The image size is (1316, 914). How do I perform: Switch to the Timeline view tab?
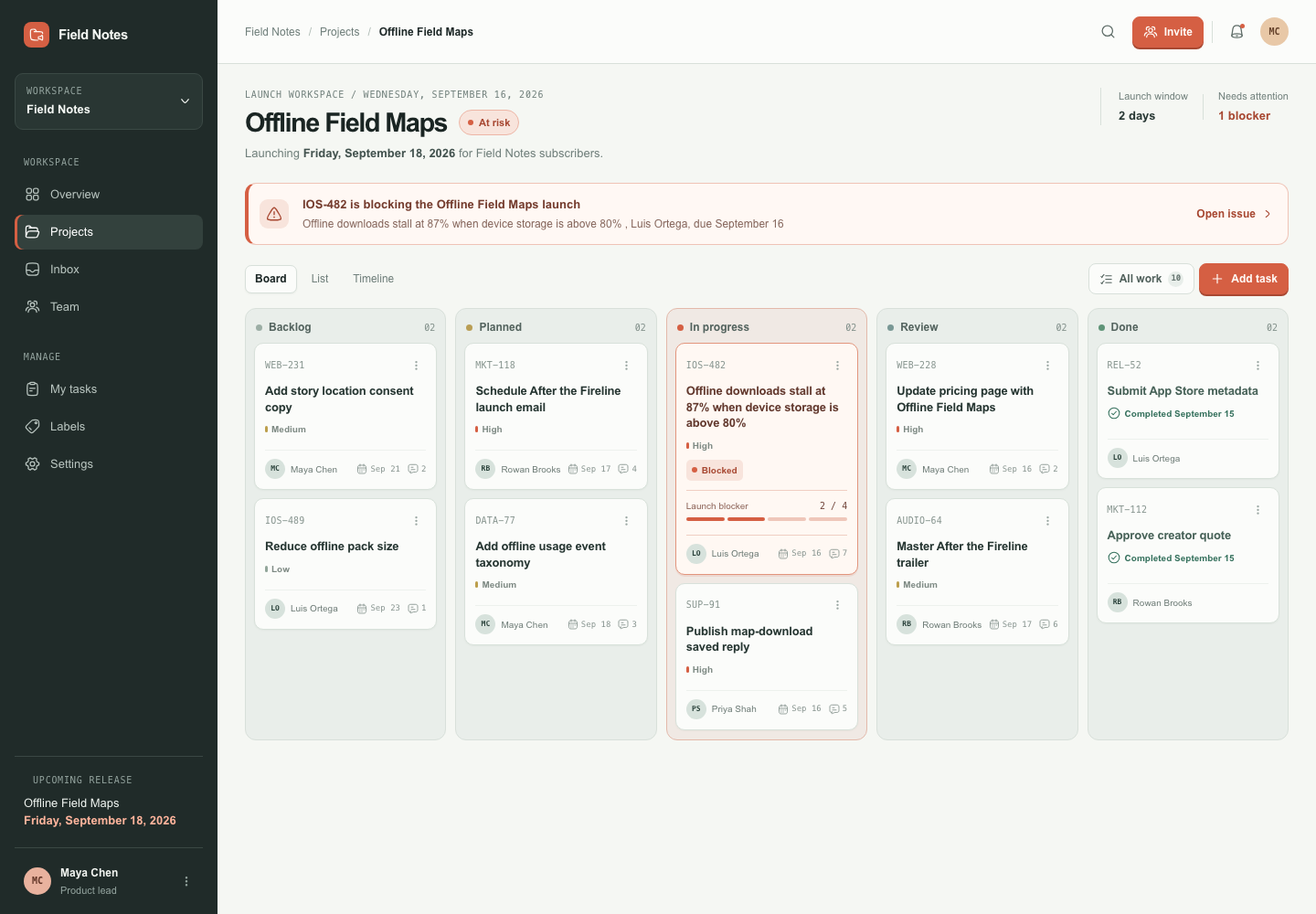pos(374,279)
